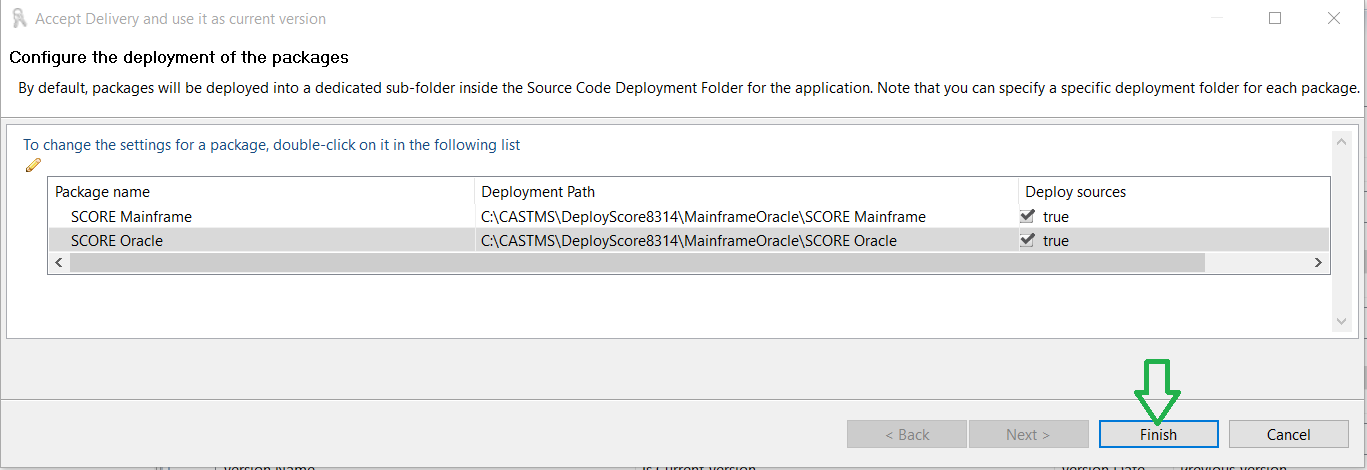Click the SCORE Oracle deployment path cell

[x=689, y=240]
